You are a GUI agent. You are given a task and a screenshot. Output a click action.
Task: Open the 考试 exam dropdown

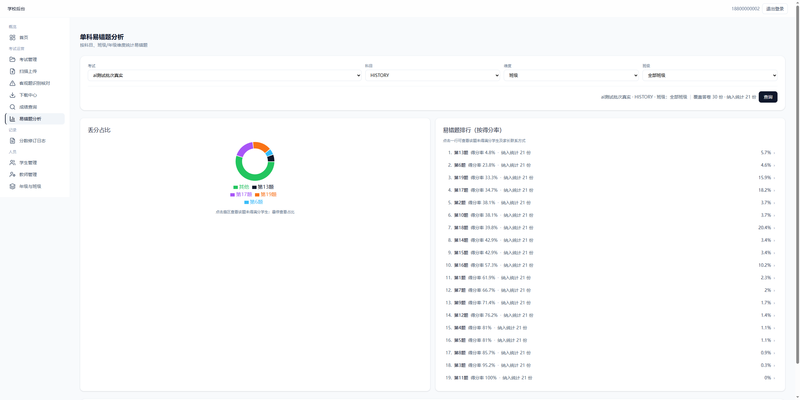pyautogui.click(x=224, y=75)
